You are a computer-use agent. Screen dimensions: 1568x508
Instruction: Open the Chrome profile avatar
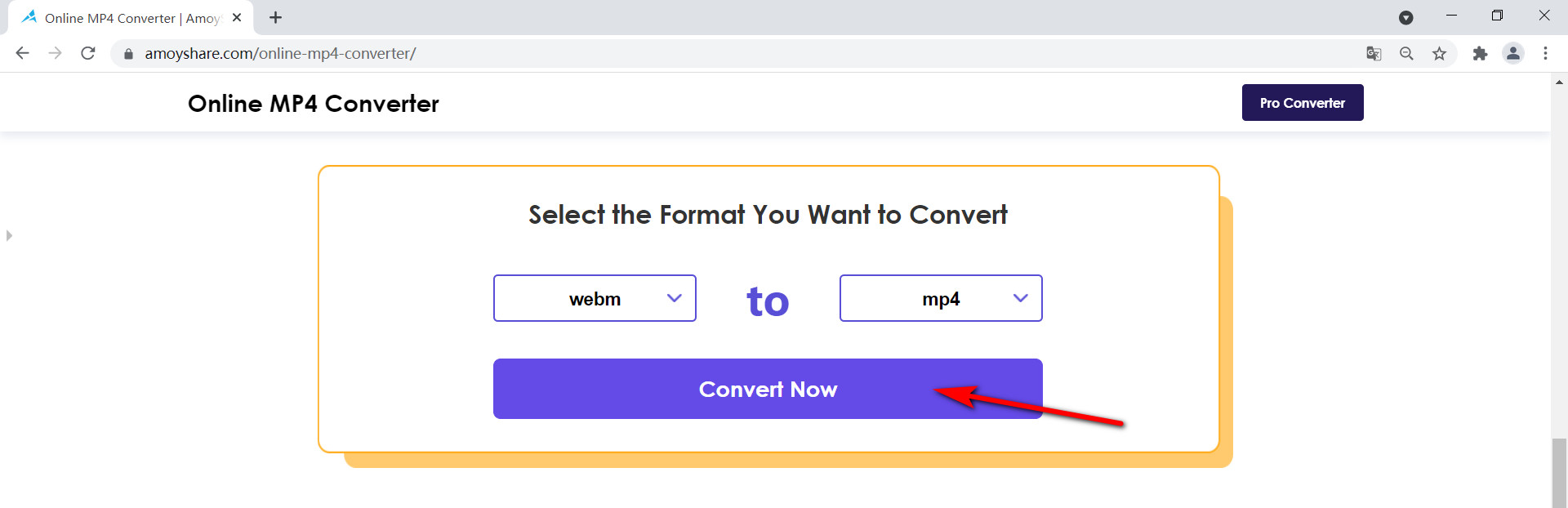click(1513, 53)
